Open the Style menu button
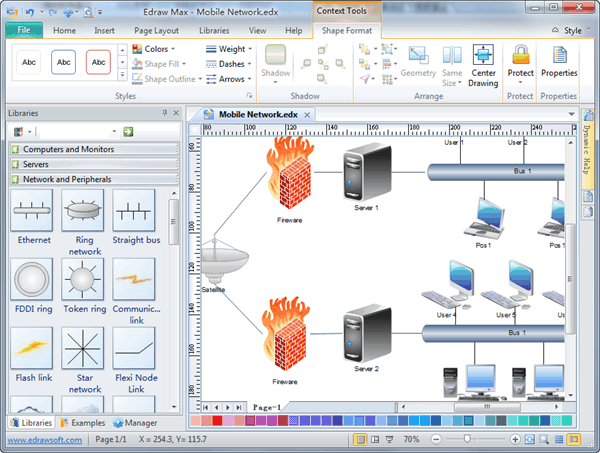Viewport: 600px width, 453px height. tap(572, 31)
